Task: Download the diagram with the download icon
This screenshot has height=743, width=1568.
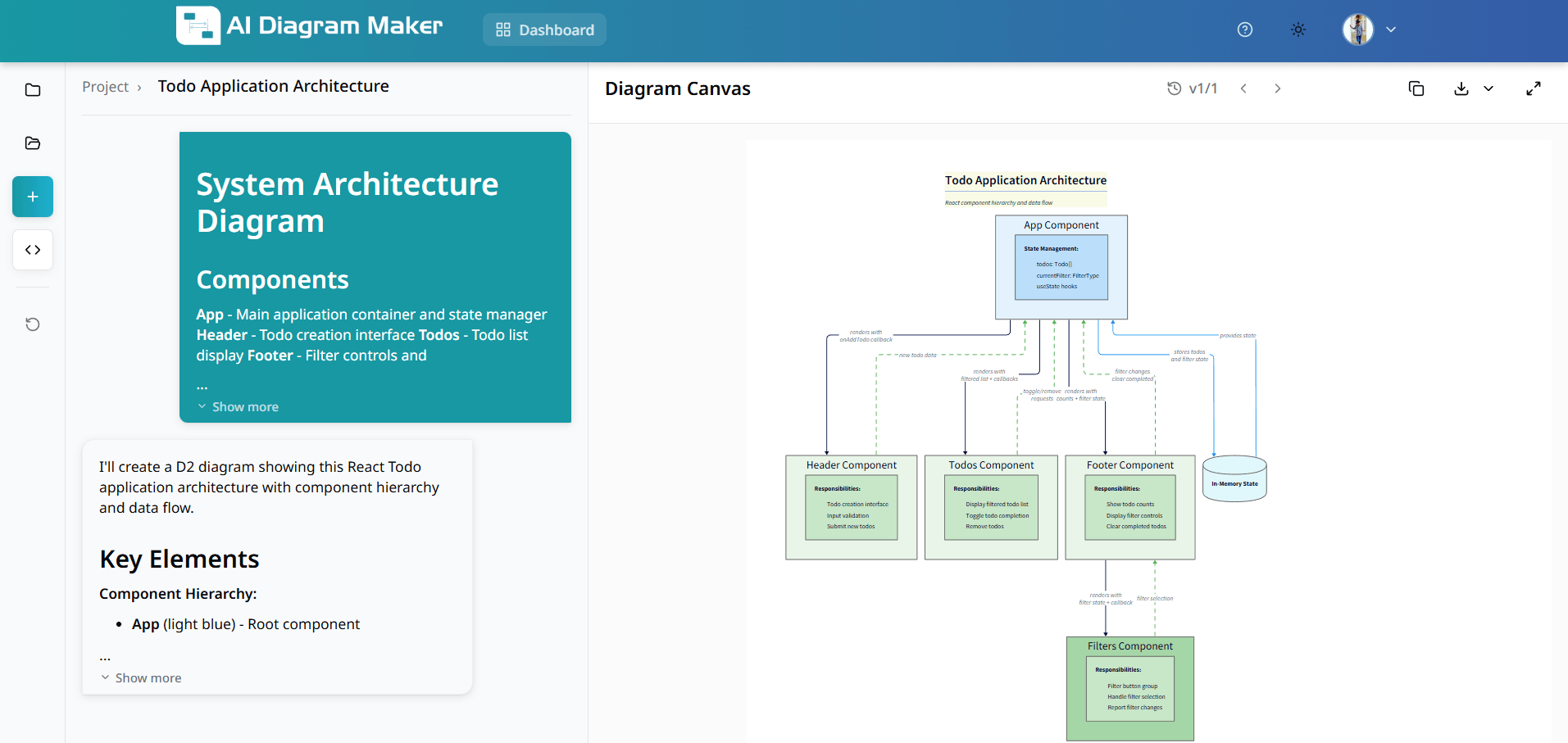Action: click(x=1461, y=88)
